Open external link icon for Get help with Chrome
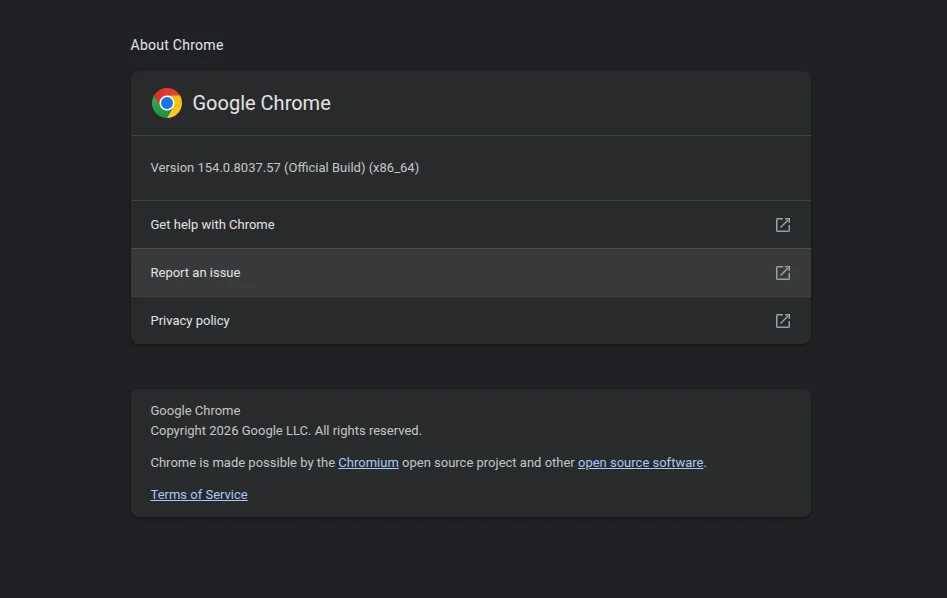The image size is (947, 598). (x=783, y=225)
